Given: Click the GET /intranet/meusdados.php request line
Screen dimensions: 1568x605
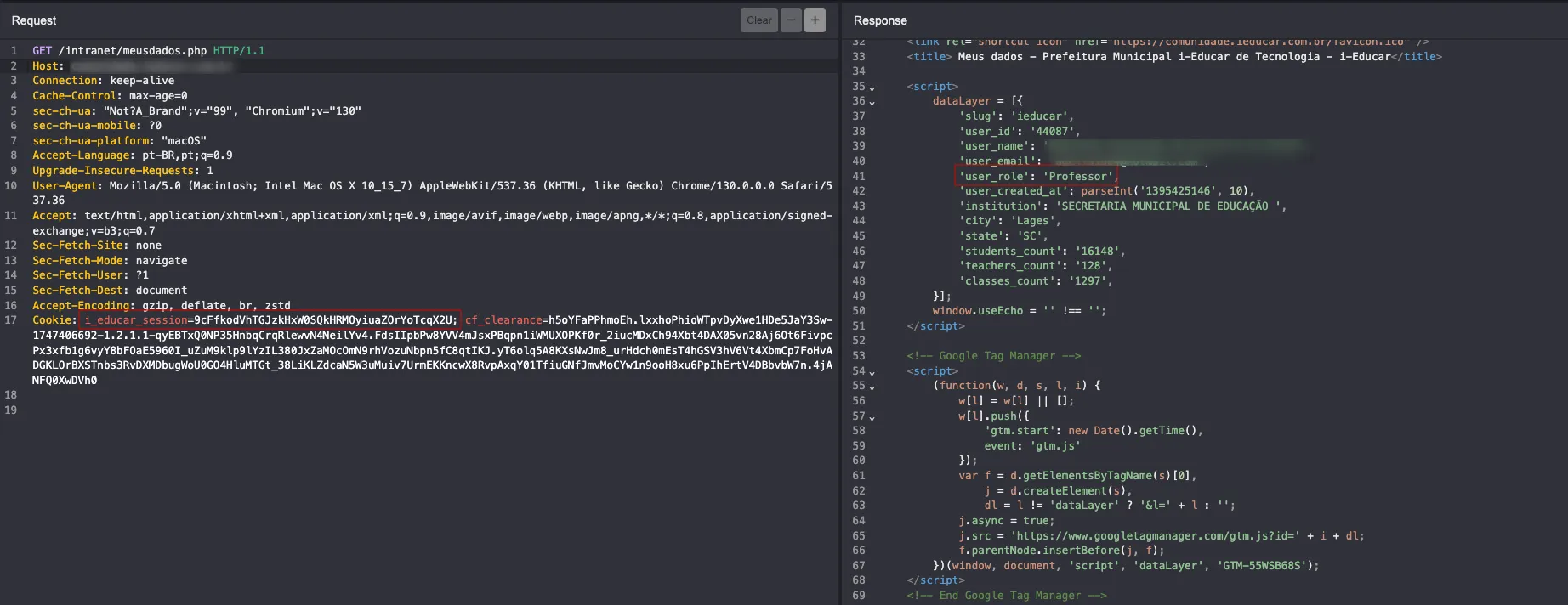Looking at the screenshot, I should coord(149,51).
